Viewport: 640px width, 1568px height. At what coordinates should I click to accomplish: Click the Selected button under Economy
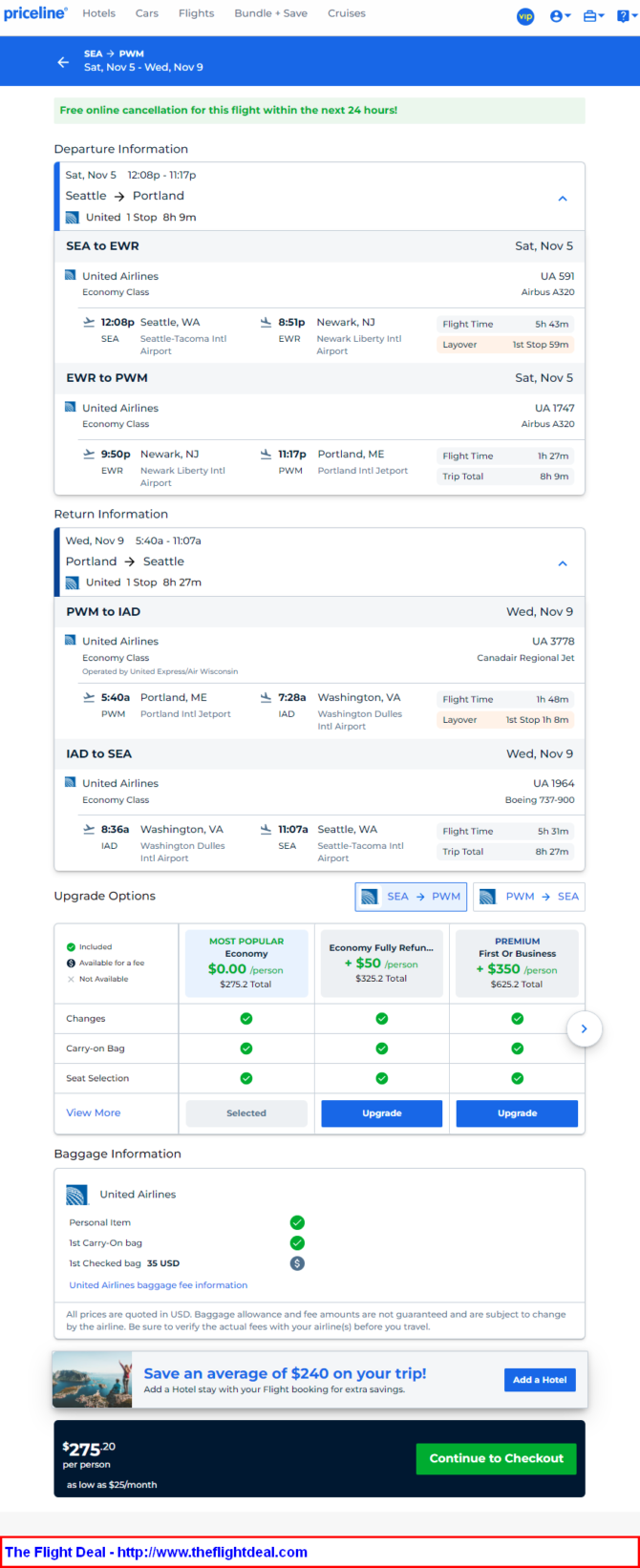(x=246, y=1113)
